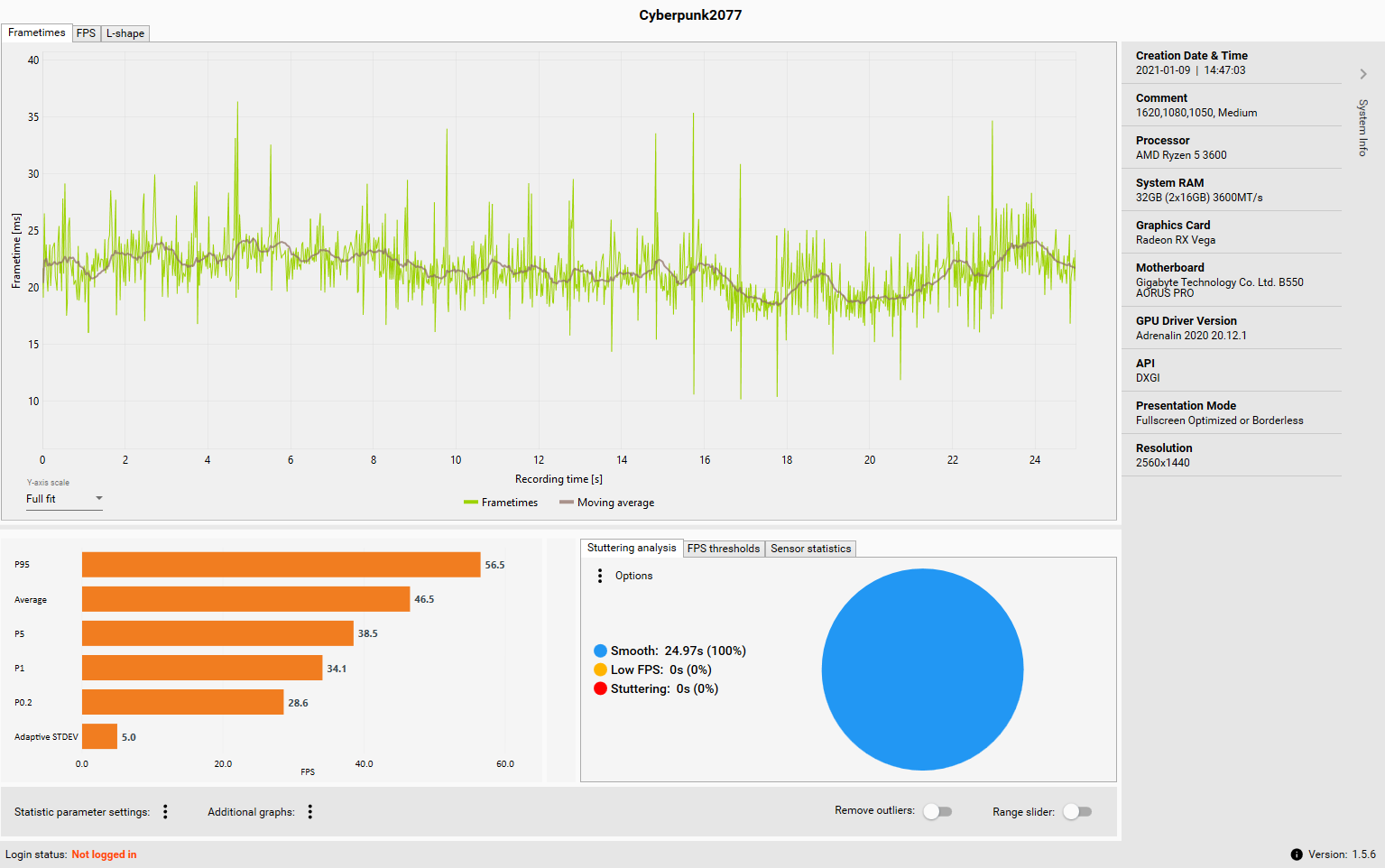The height and width of the screenshot is (868, 1385).
Task: Click the Average FPS bar
Action: [245, 599]
